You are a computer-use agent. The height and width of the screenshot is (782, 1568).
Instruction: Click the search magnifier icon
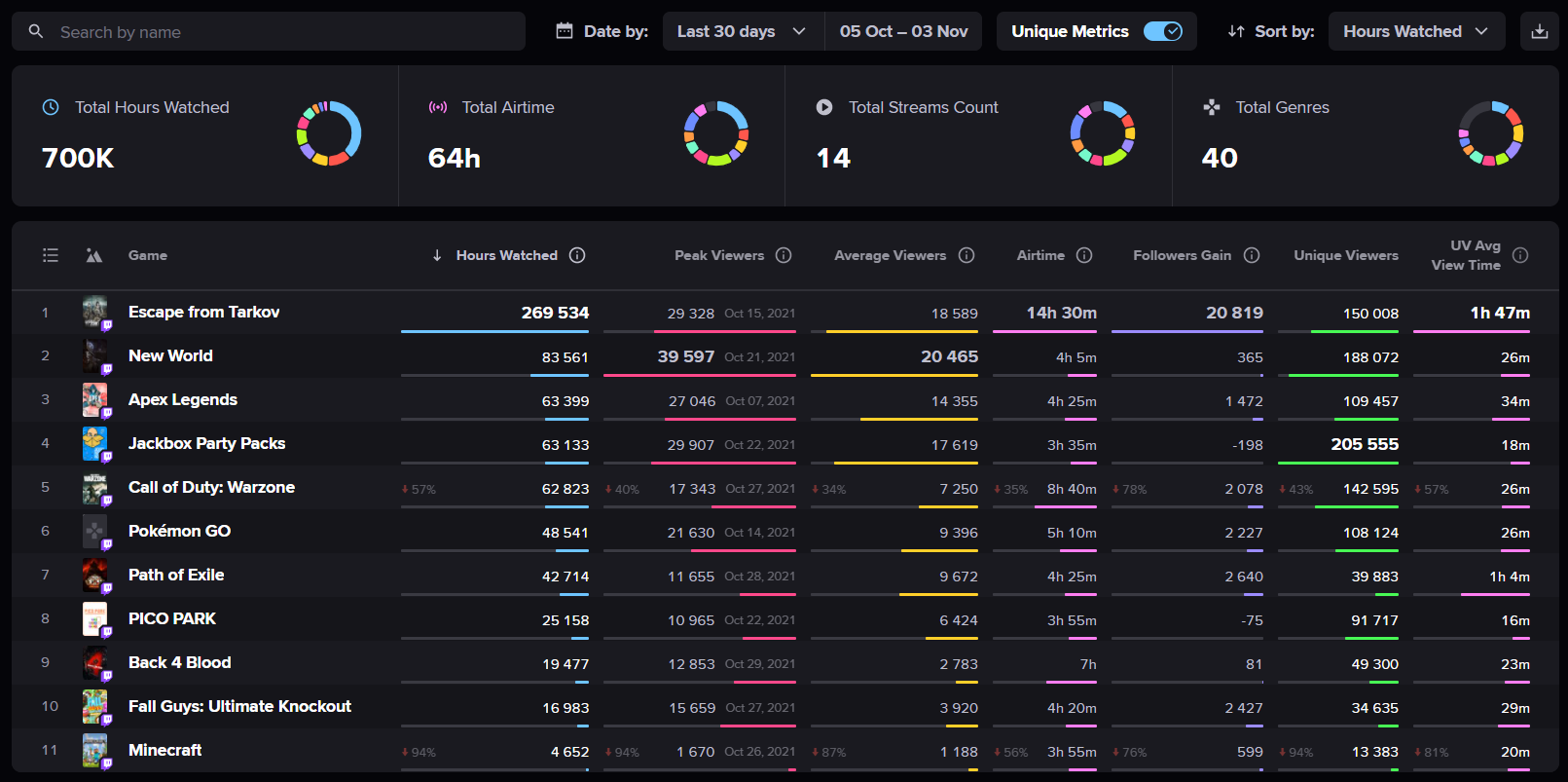[36, 32]
